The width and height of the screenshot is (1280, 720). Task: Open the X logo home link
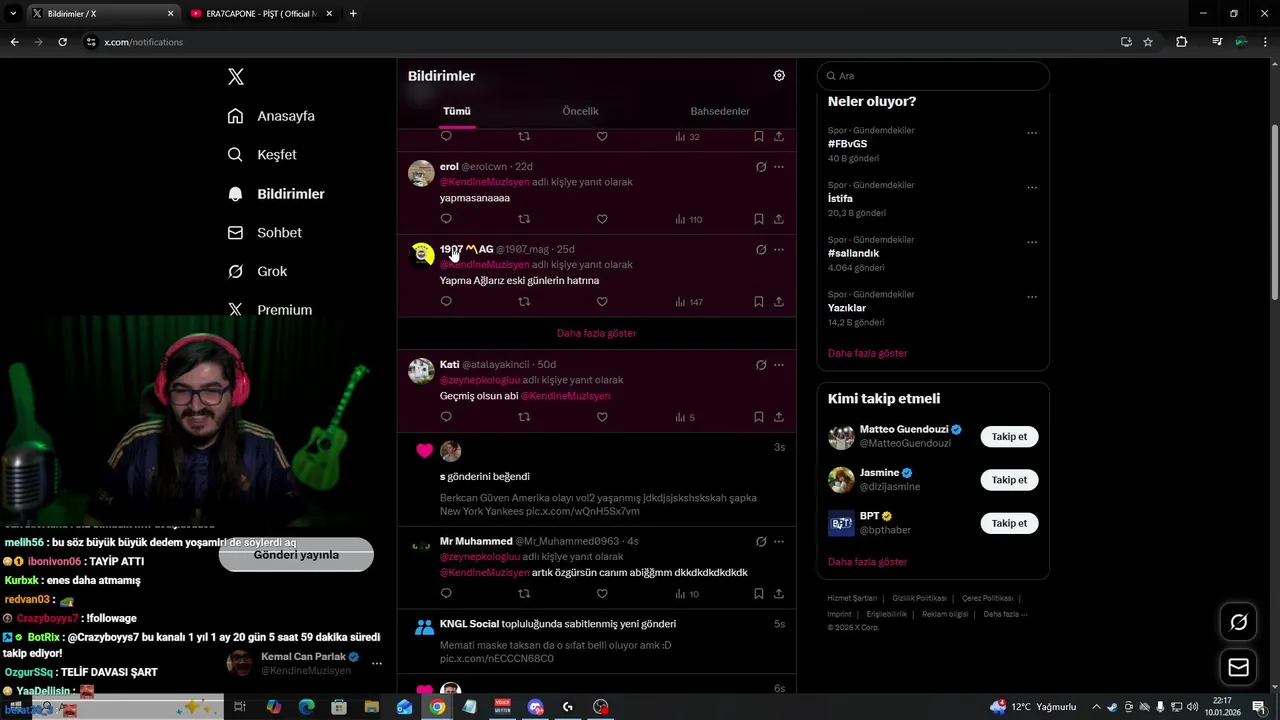[236, 77]
